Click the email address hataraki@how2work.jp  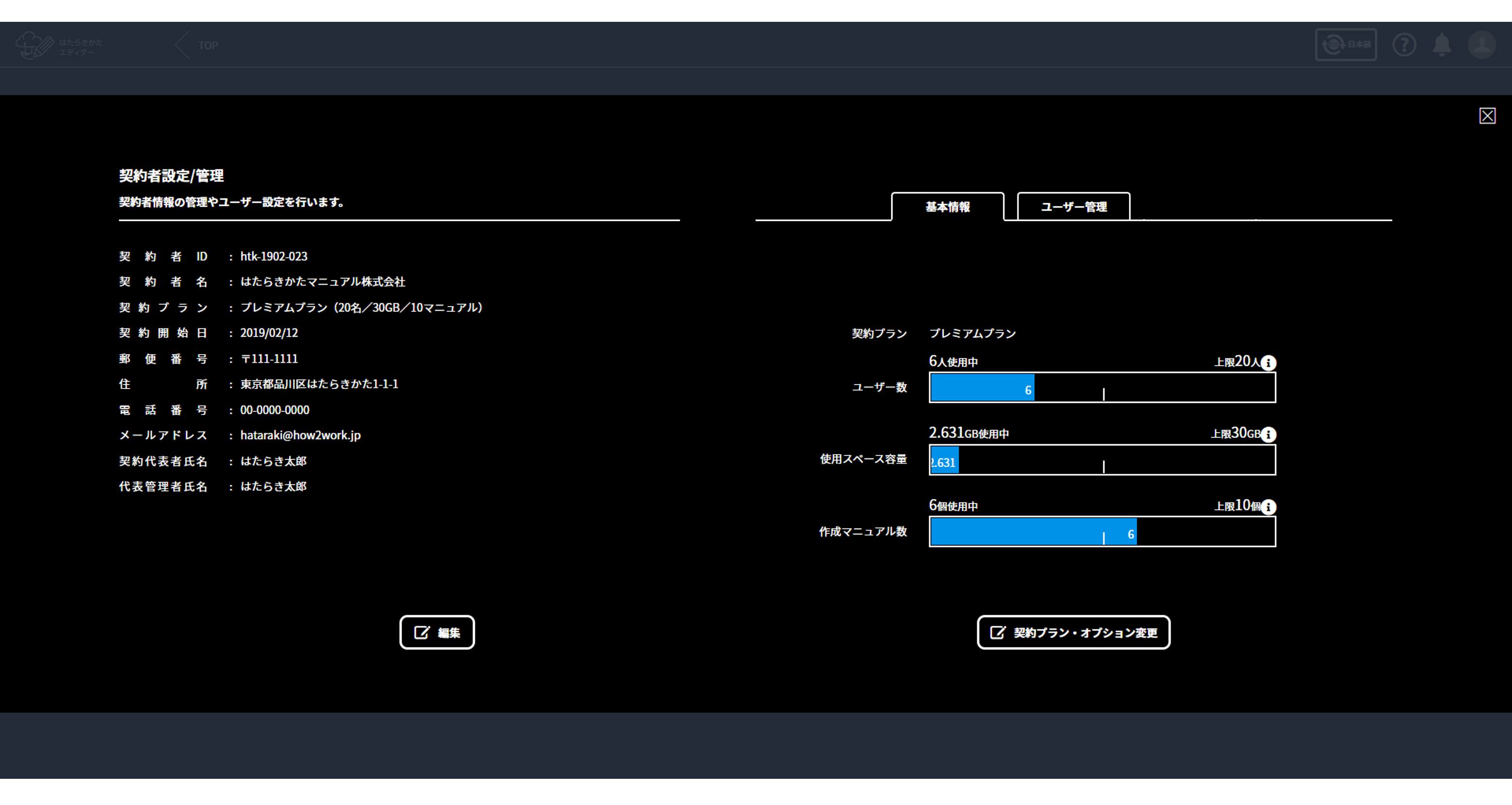click(300, 435)
